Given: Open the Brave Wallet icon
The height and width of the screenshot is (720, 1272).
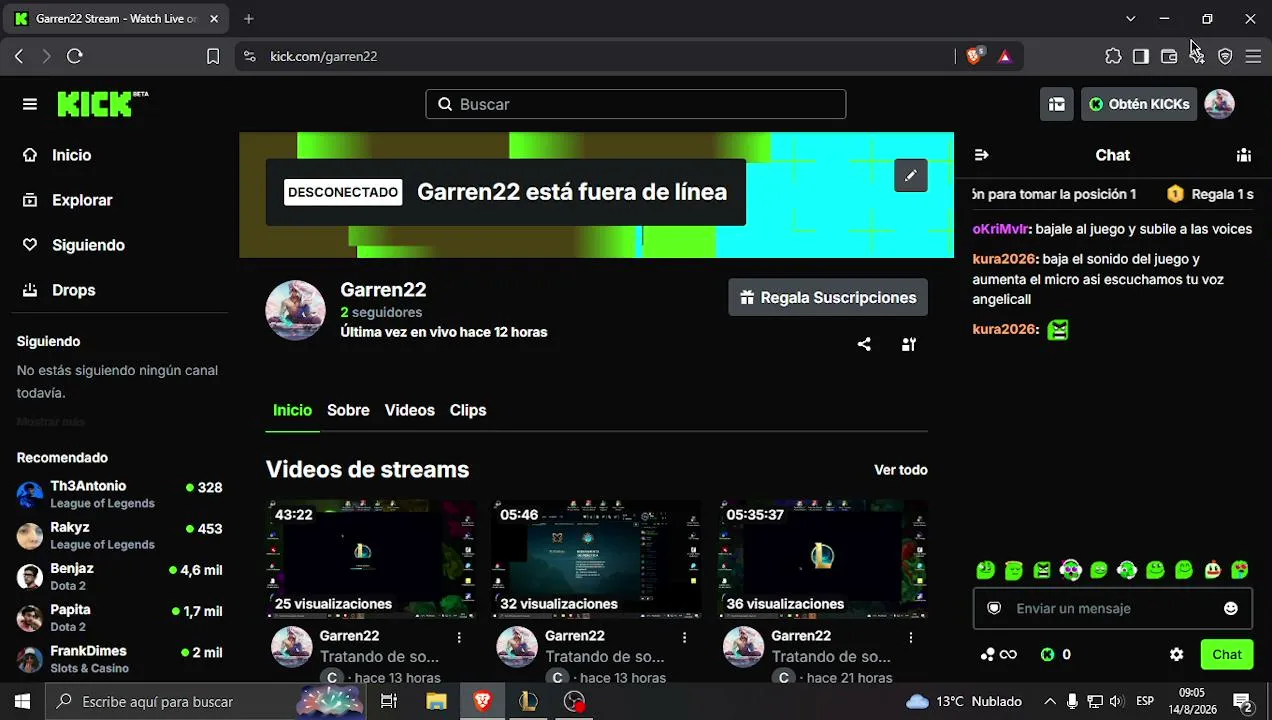Looking at the screenshot, I should point(1169,56).
